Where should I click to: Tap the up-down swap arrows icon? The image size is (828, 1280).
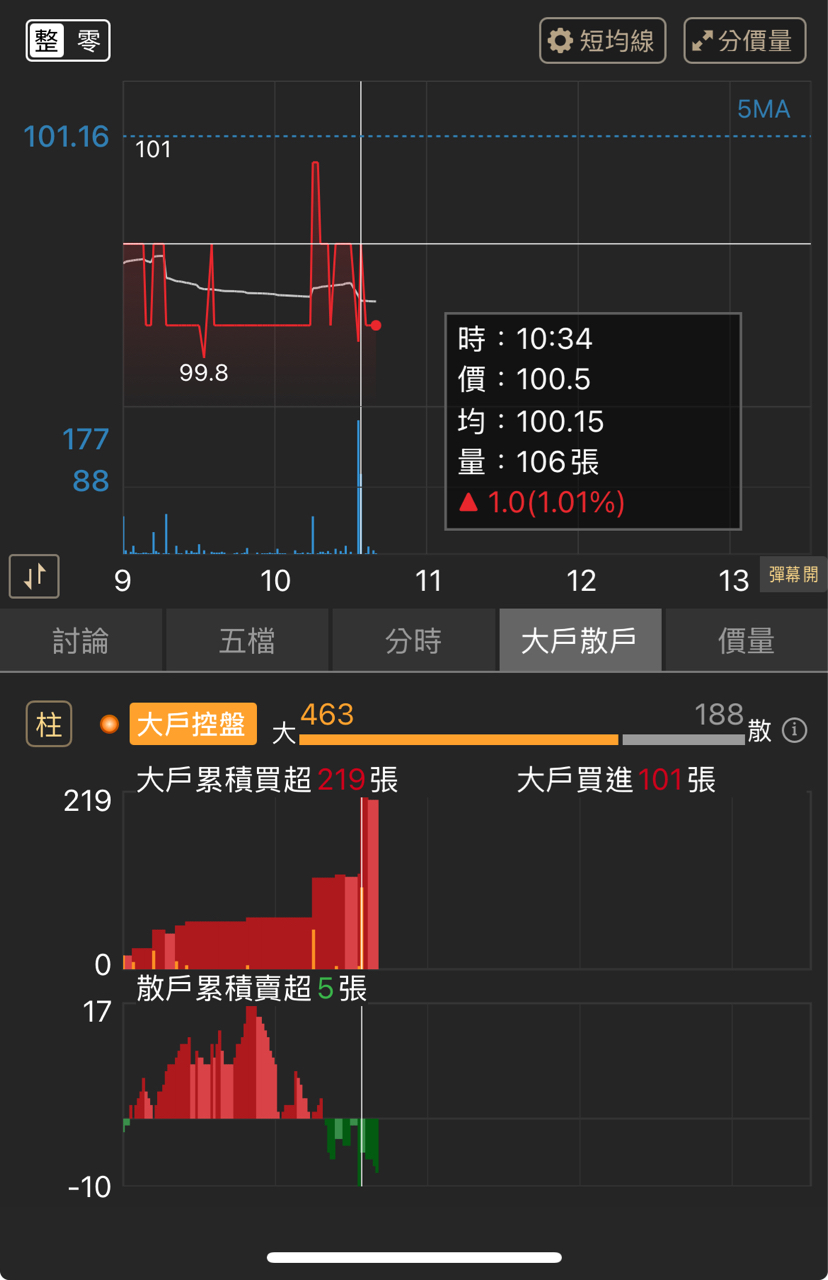[35, 576]
